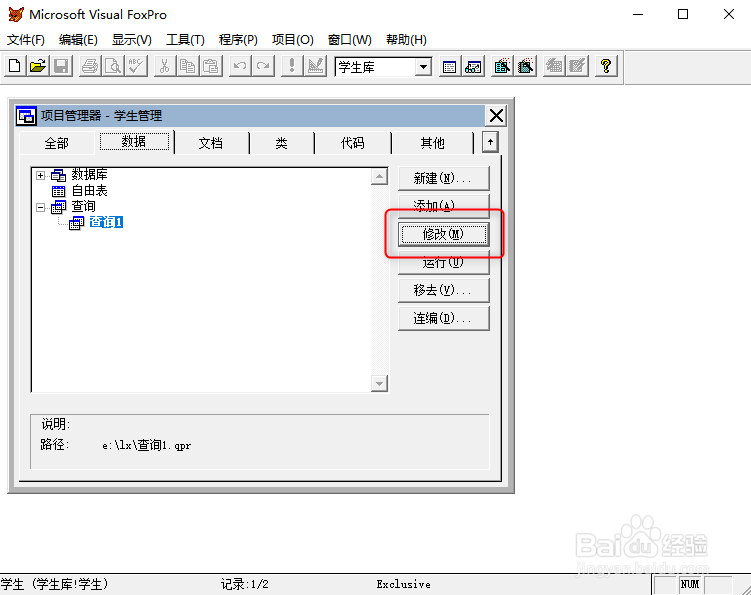
Task: Switch to the 全部 tab
Action: coord(57,143)
